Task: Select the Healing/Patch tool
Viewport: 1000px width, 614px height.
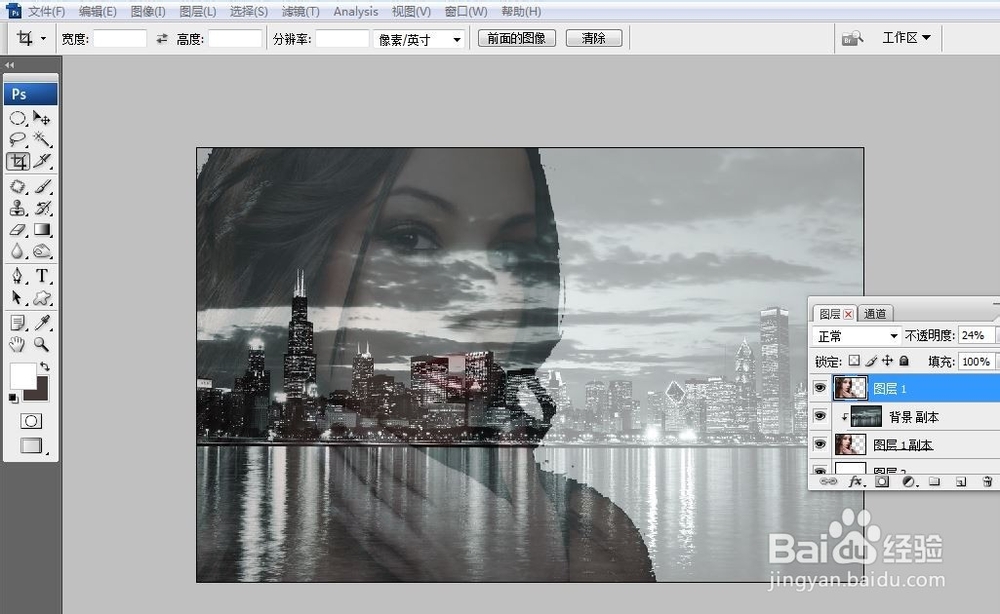Action: tap(18, 186)
